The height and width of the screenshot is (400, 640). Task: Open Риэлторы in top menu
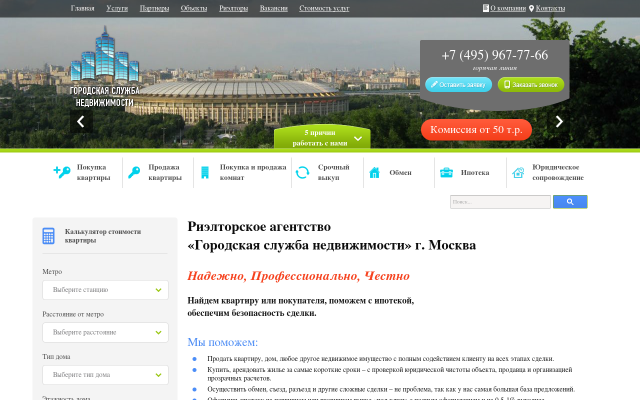point(233,8)
